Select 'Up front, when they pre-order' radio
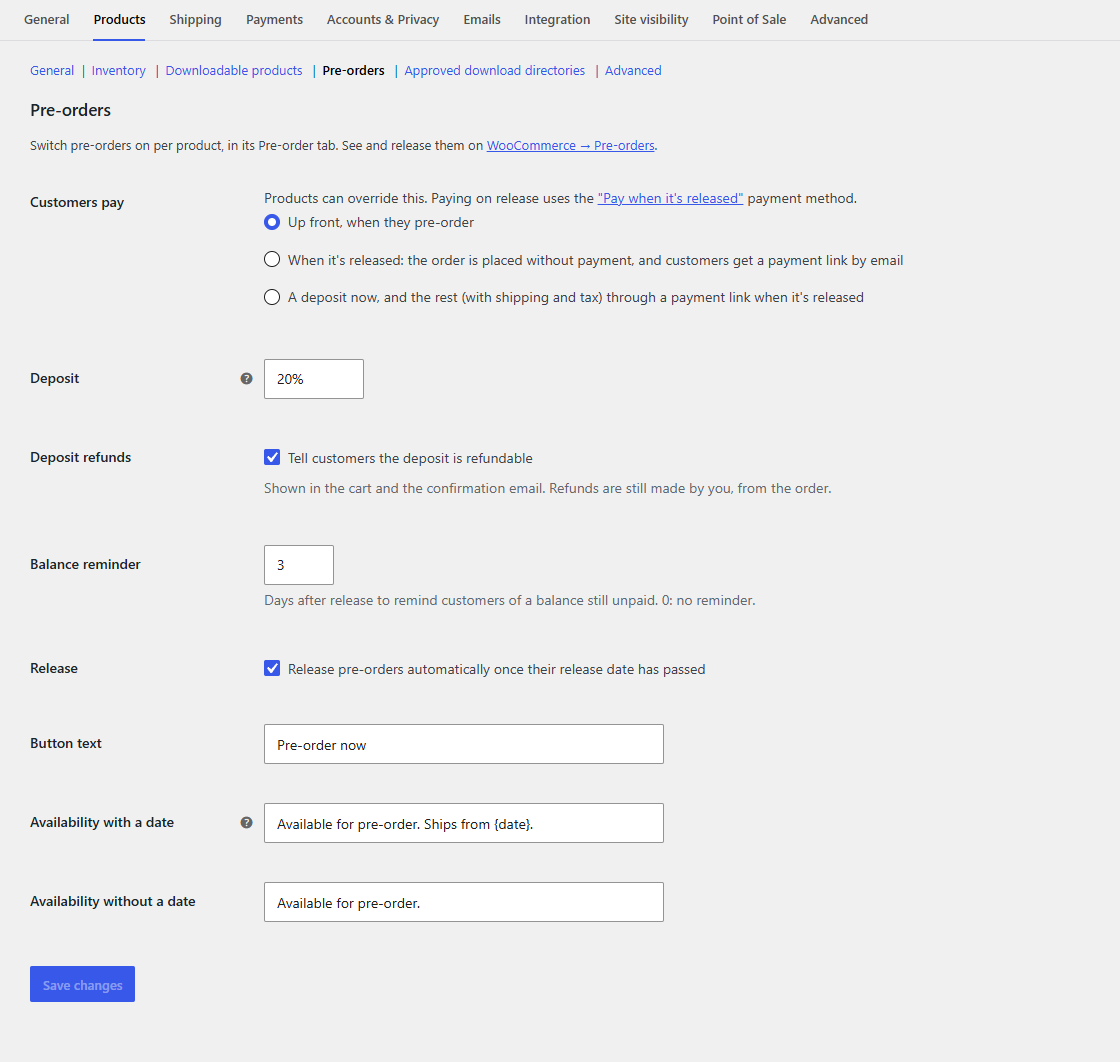 click(x=272, y=222)
